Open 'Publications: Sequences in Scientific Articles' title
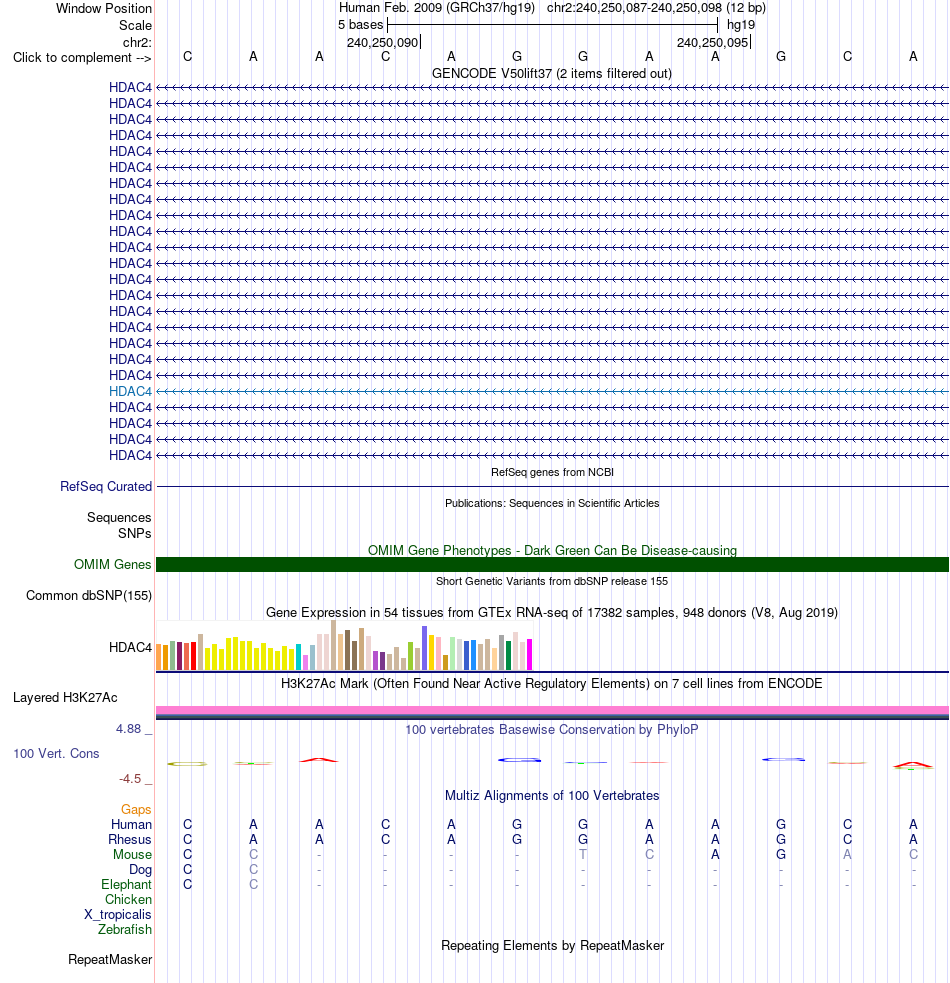Image resolution: width=950 pixels, height=983 pixels. tap(552, 503)
